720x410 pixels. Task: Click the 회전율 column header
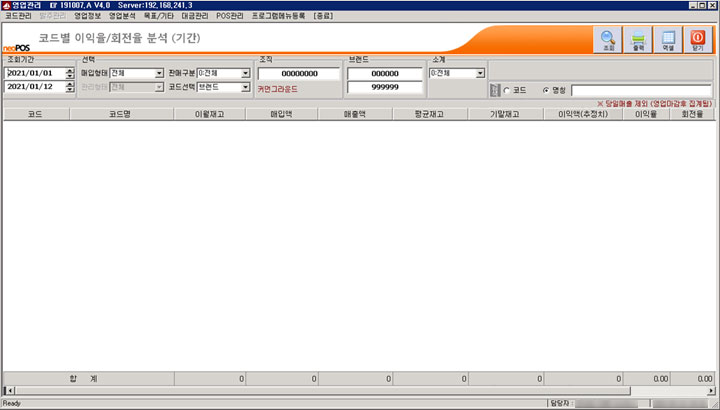click(692, 114)
